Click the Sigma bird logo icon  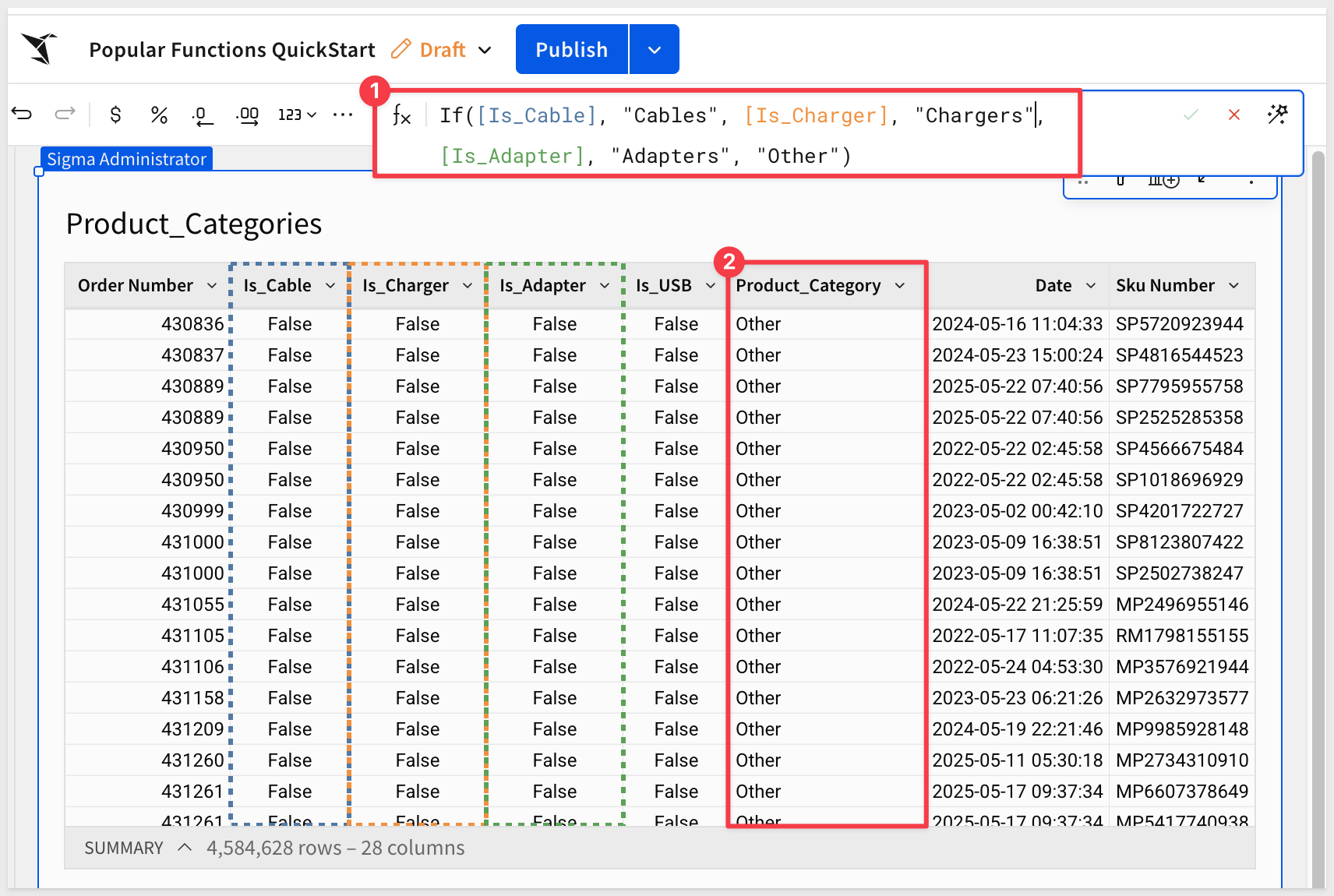(40, 48)
